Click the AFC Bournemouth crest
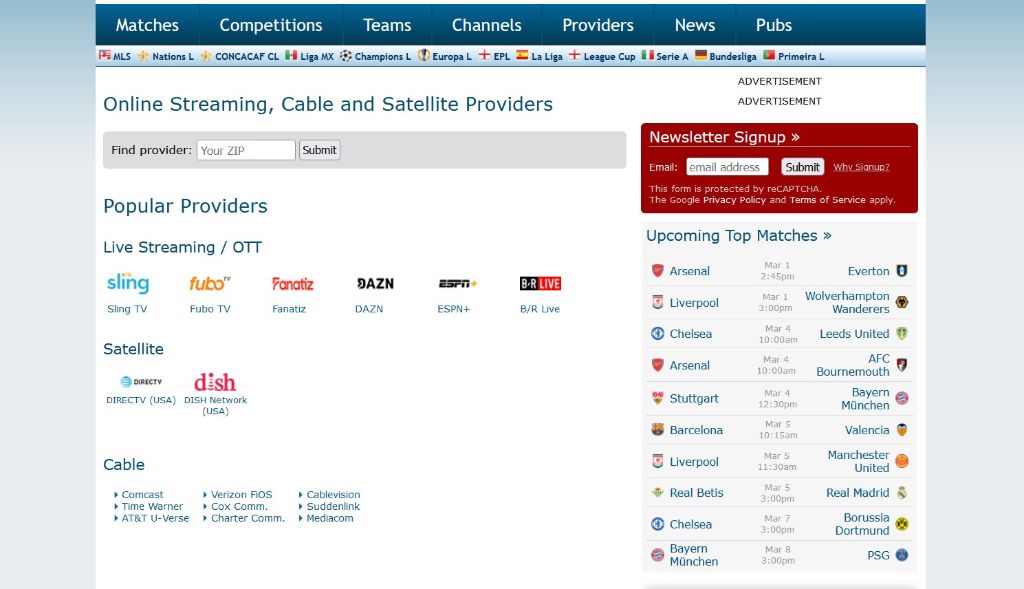 tap(902, 365)
